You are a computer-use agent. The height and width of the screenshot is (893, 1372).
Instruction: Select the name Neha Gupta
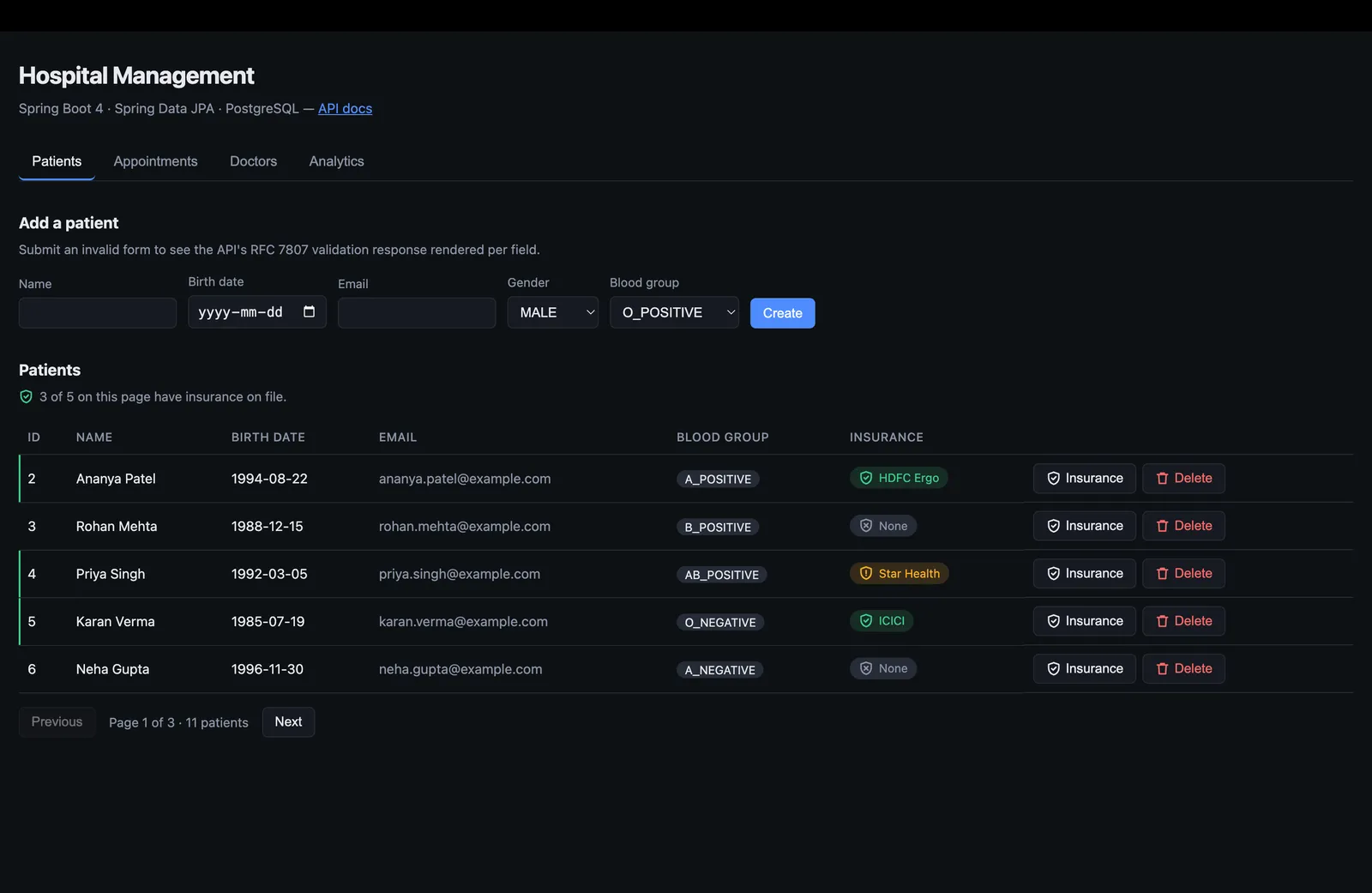[112, 669]
